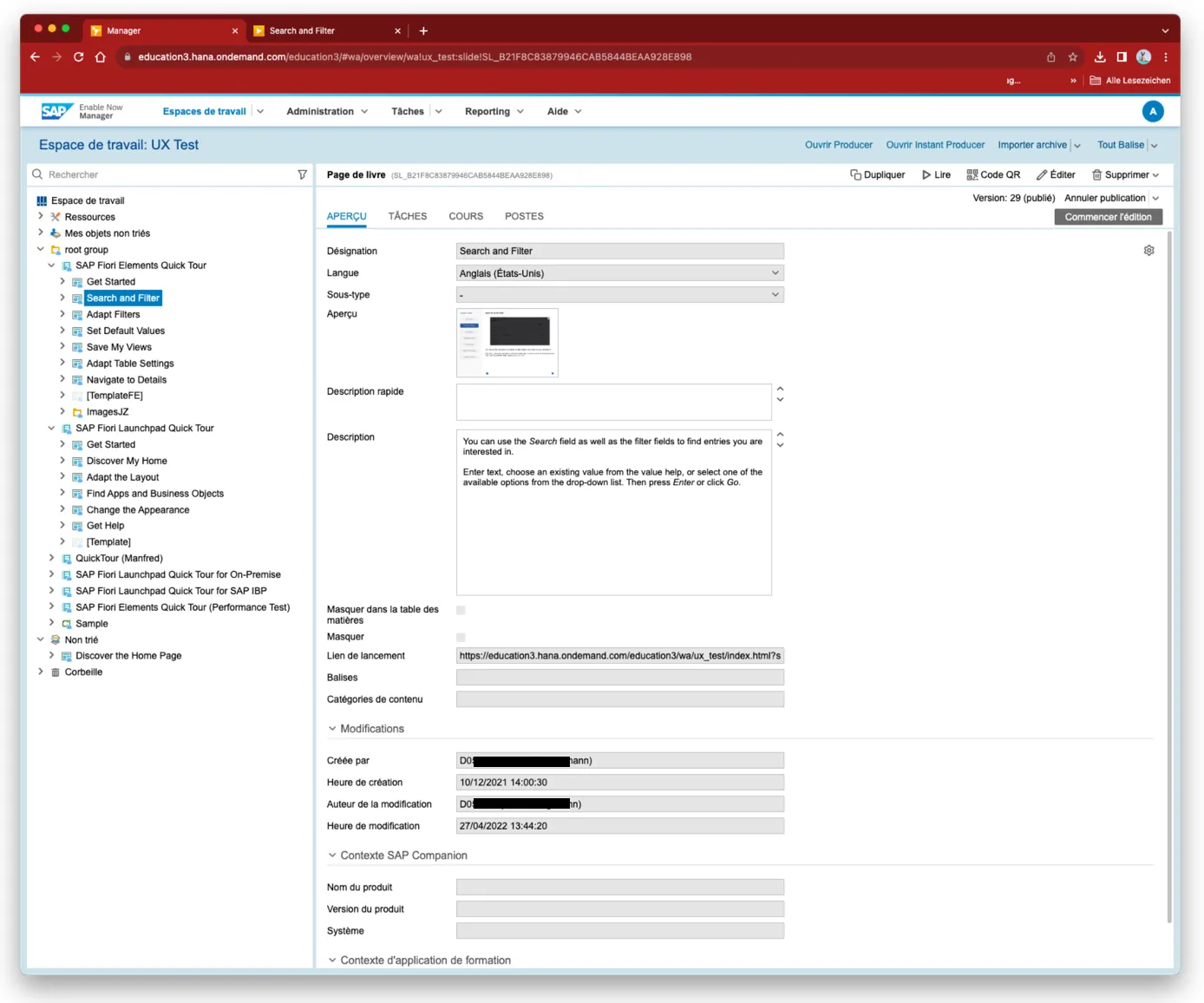The height and width of the screenshot is (1003, 1204).
Task: Click the Dupliquer copy icon
Action: point(855,174)
